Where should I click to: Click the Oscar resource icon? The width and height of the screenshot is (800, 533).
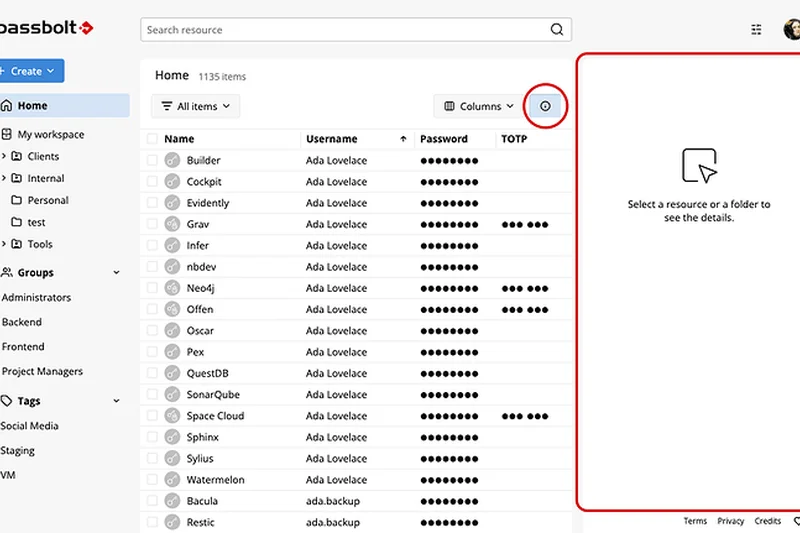click(172, 331)
